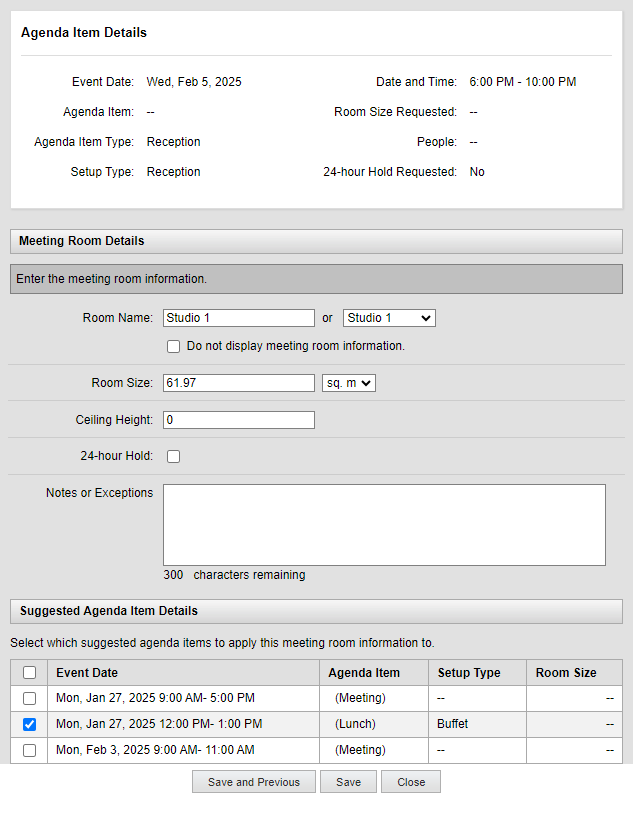Open the room size units dropdown
Viewport: 633px width, 813px height.
pyautogui.click(x=348, y=382)
